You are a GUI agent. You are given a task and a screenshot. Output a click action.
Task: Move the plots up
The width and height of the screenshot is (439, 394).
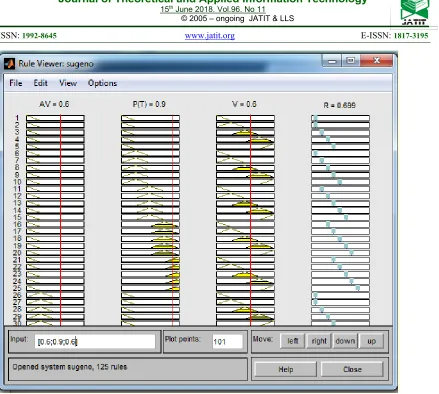click(371, 341)
